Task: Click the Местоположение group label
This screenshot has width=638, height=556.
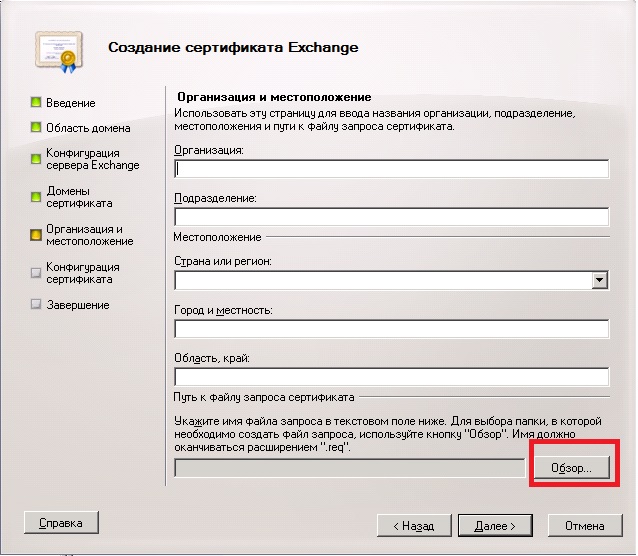Action: tap(217, 237)
